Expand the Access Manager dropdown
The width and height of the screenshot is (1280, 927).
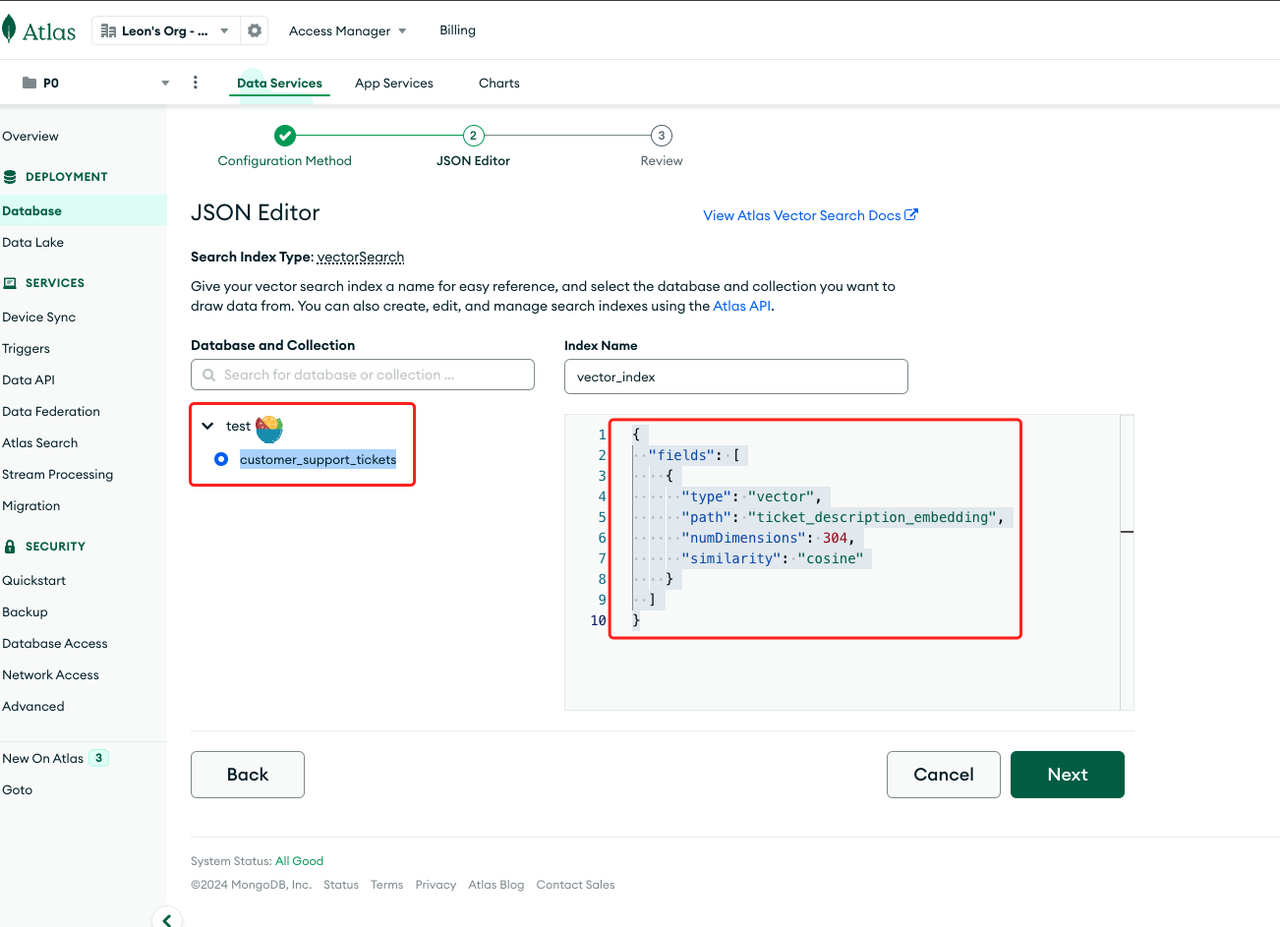click(x=347, y=31)
